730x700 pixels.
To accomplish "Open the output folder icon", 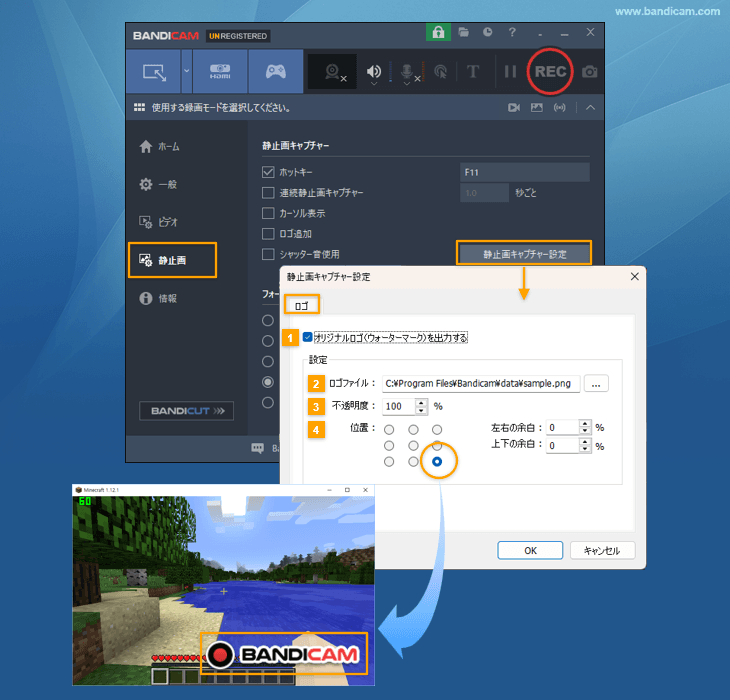I will (x=463, y=32).
